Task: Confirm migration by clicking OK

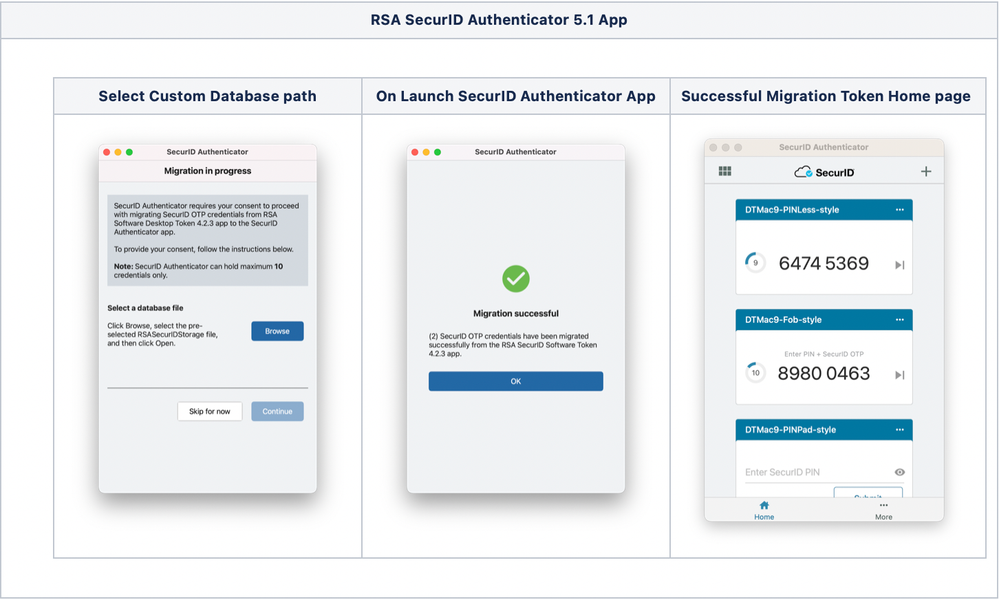Action: (x=515, y=381)
